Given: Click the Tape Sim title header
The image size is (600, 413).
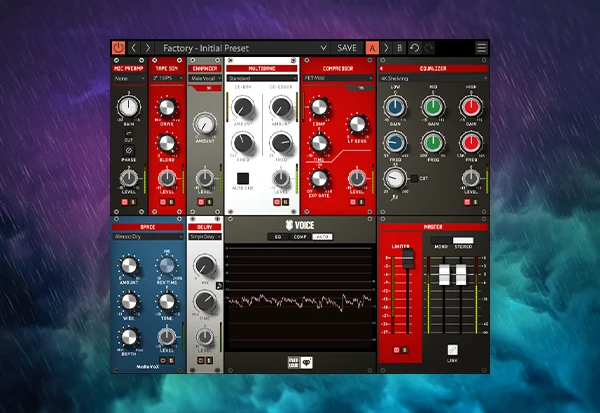Looking at the screenshot, I should pyautogui.click(x=167, y=69).
